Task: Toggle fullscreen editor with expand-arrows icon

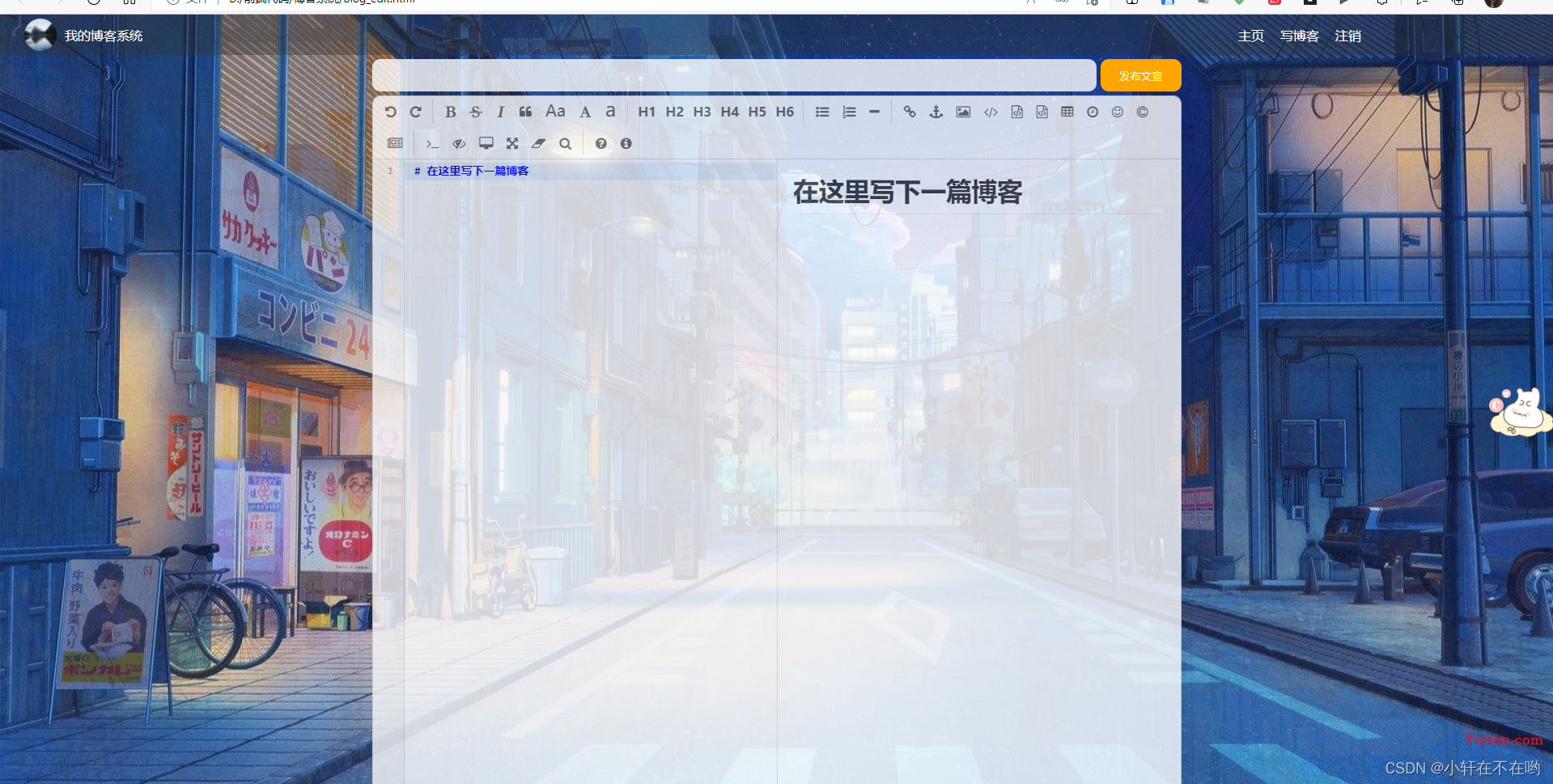Action: click(x=512, y=143)
